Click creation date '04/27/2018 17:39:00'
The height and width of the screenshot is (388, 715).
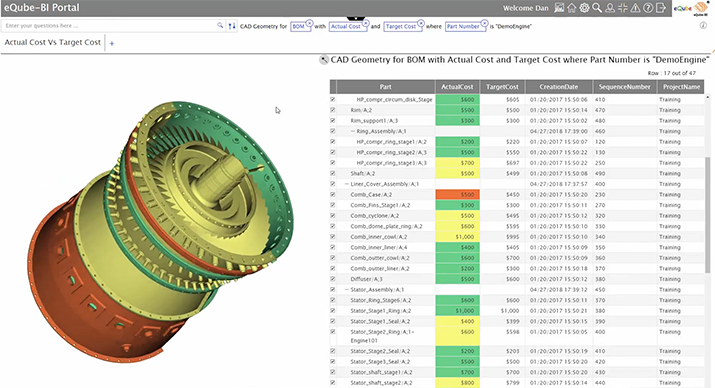click(x=559, y=131)
